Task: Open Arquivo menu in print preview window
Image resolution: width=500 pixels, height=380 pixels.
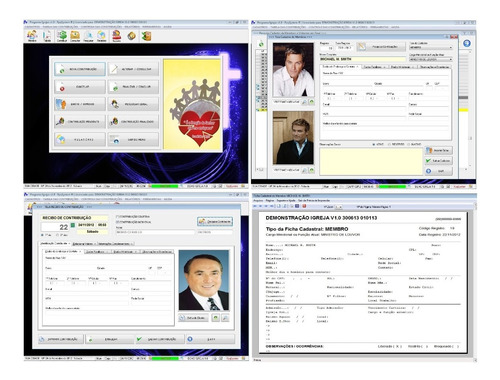Action: 258,201
